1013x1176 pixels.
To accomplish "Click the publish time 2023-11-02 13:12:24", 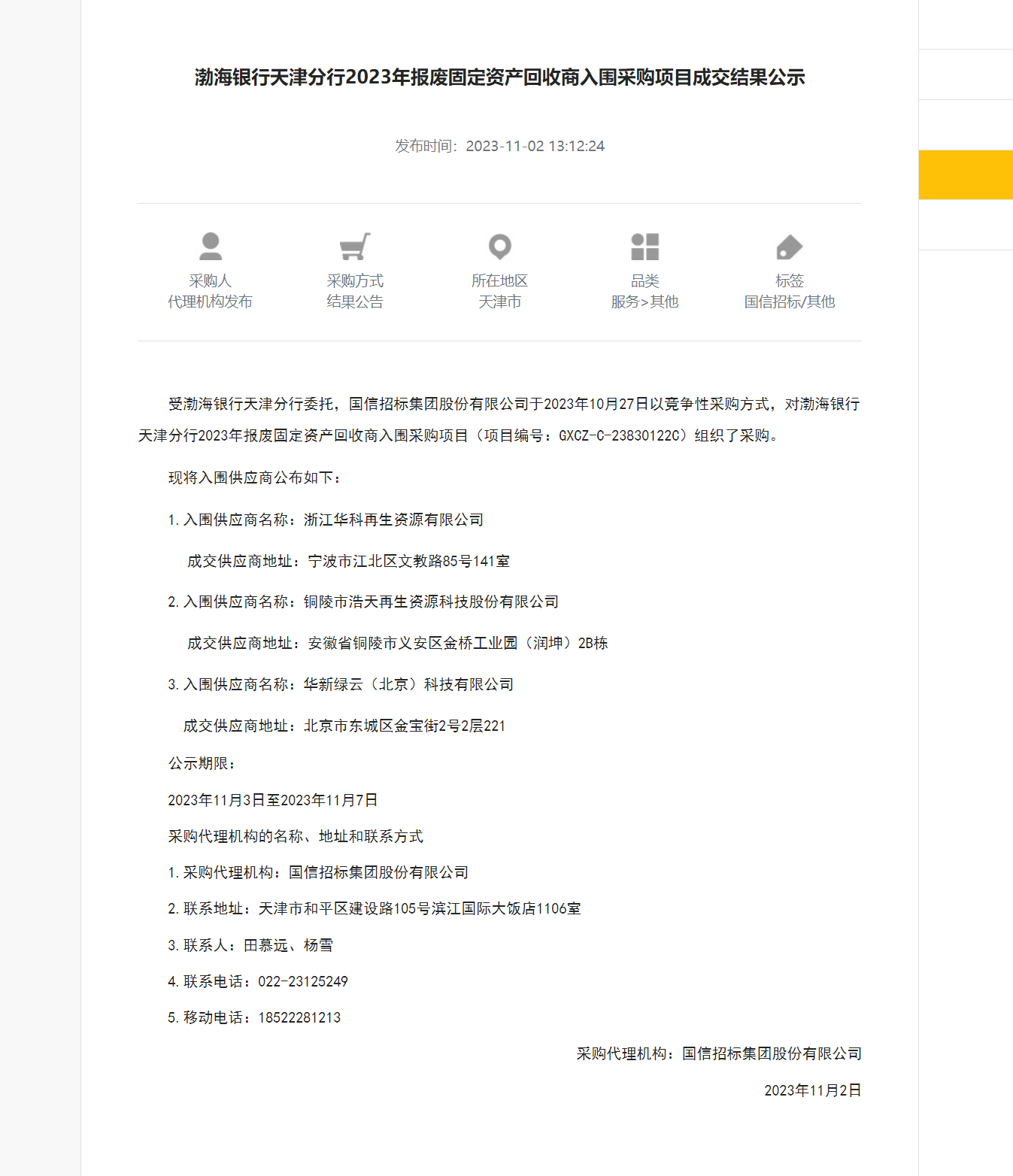I will [x=535, y=146].
